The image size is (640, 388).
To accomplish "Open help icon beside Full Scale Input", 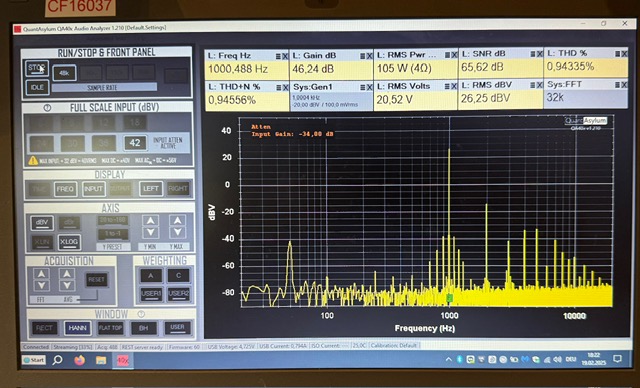I will (47, 108).
